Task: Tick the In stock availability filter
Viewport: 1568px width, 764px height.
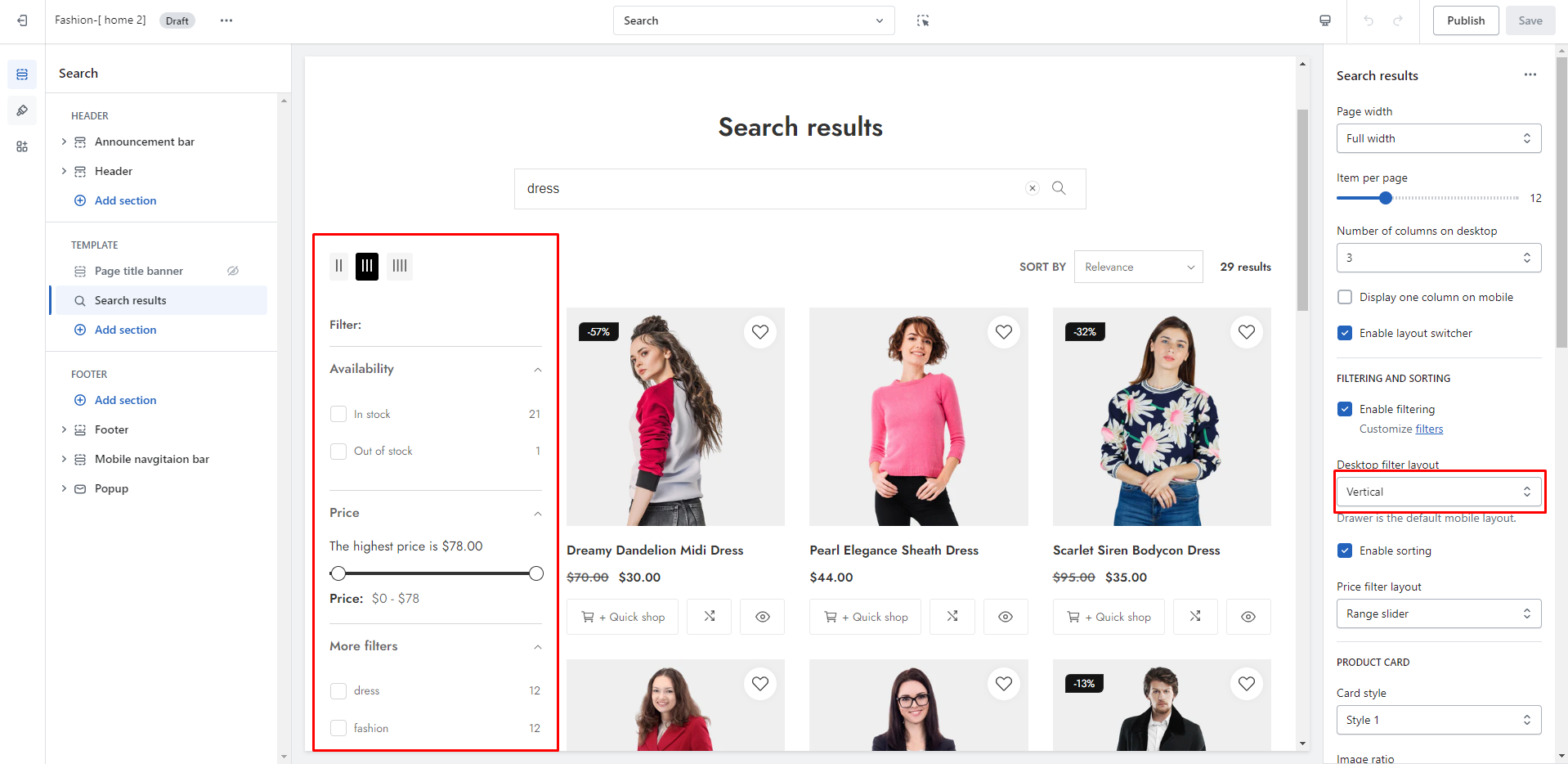Action: (338, 414)
